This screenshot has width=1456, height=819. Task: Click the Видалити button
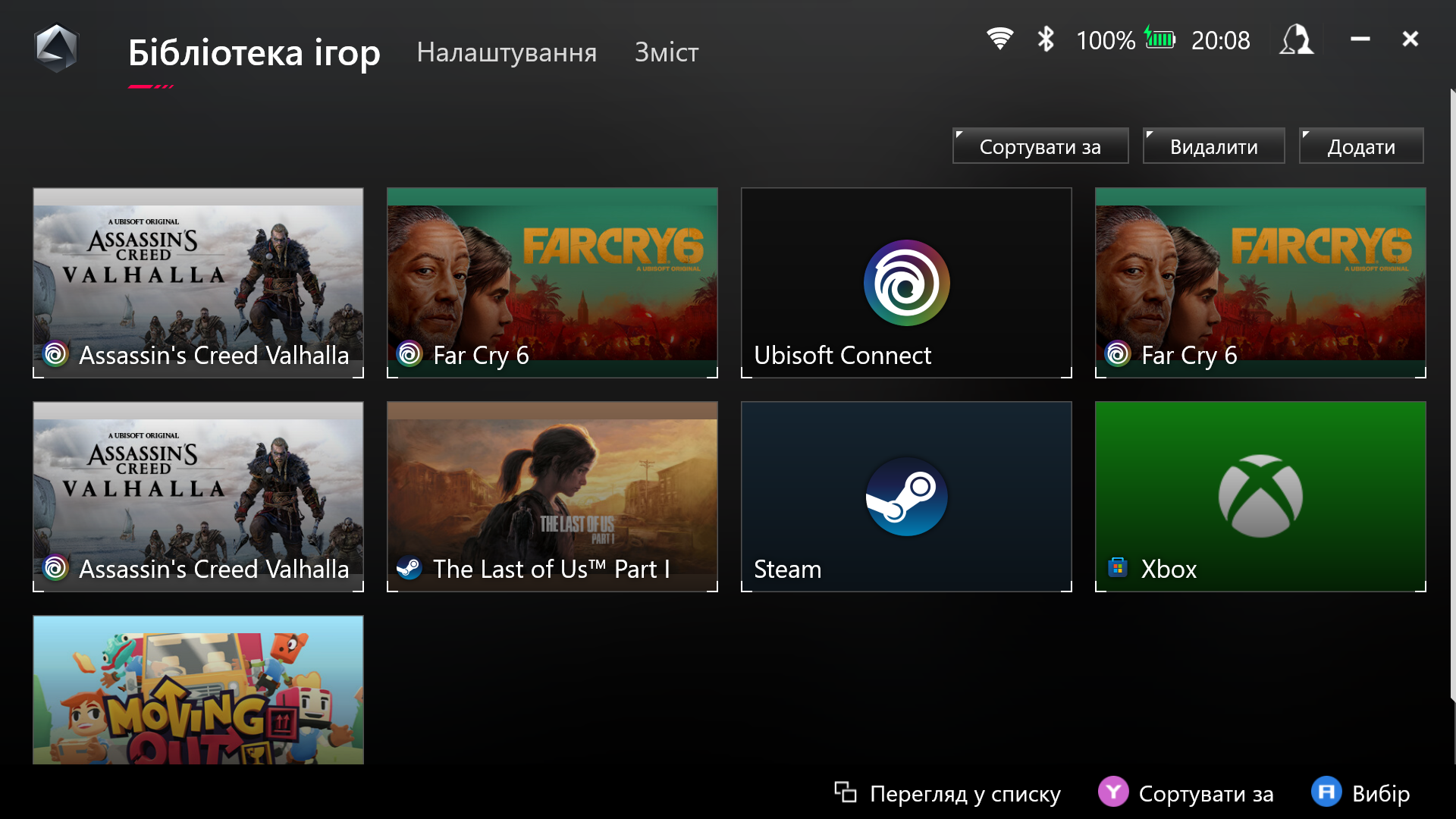1213,146
